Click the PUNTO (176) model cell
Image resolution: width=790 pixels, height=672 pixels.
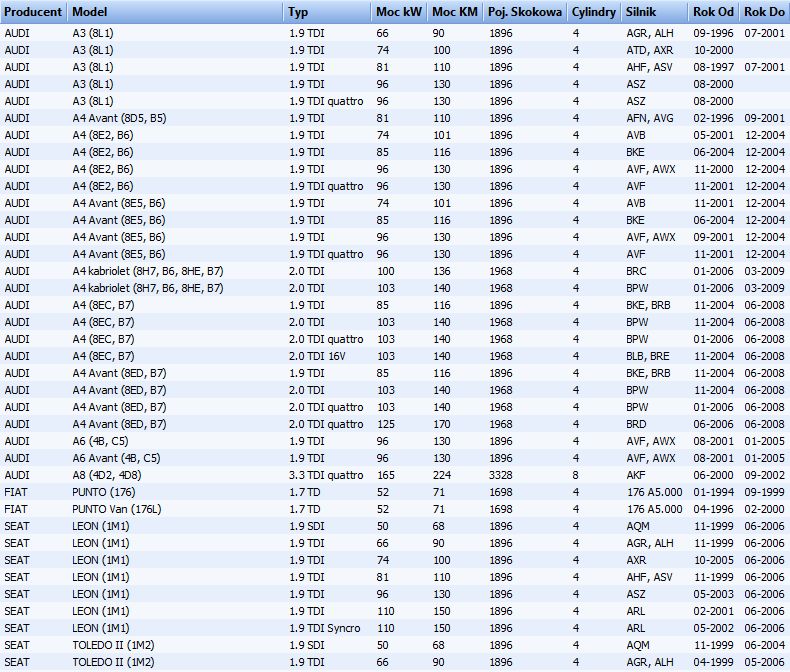coord(104,492)
